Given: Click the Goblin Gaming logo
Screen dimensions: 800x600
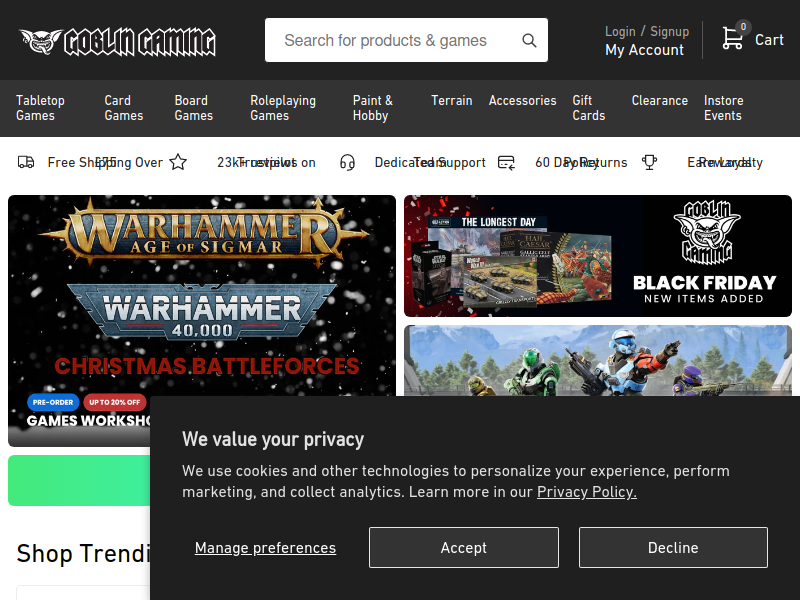Looking at the screenshot, I should point(117,41).
